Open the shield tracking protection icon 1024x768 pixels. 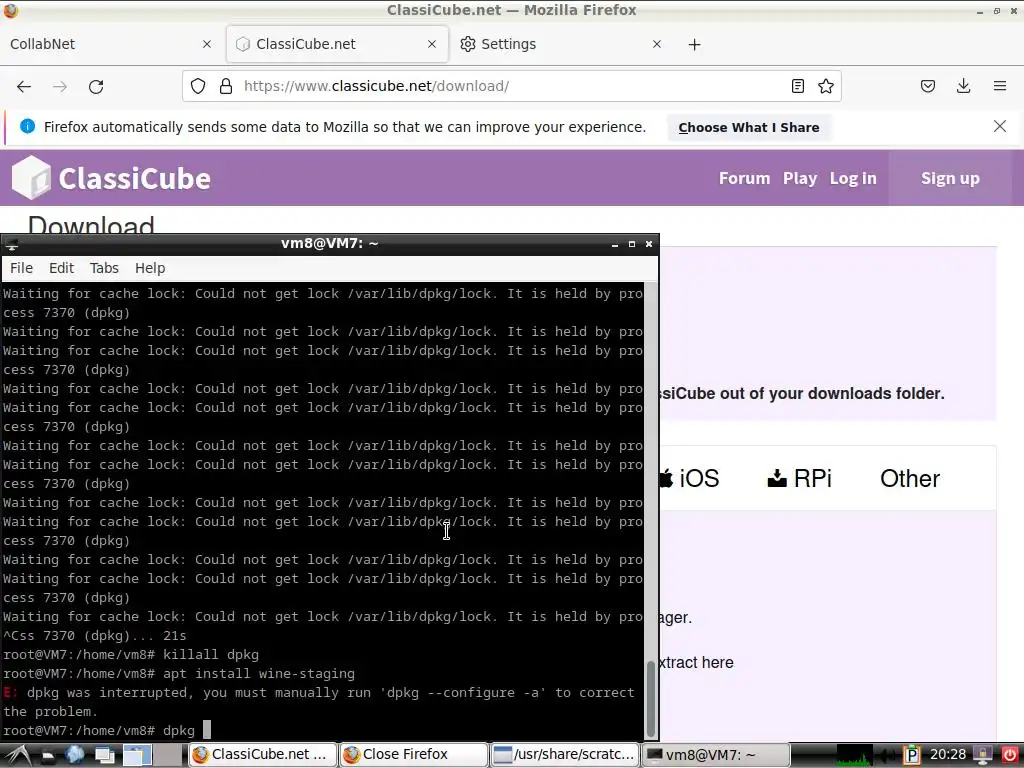pyautogui.click(x=198, y=86)
